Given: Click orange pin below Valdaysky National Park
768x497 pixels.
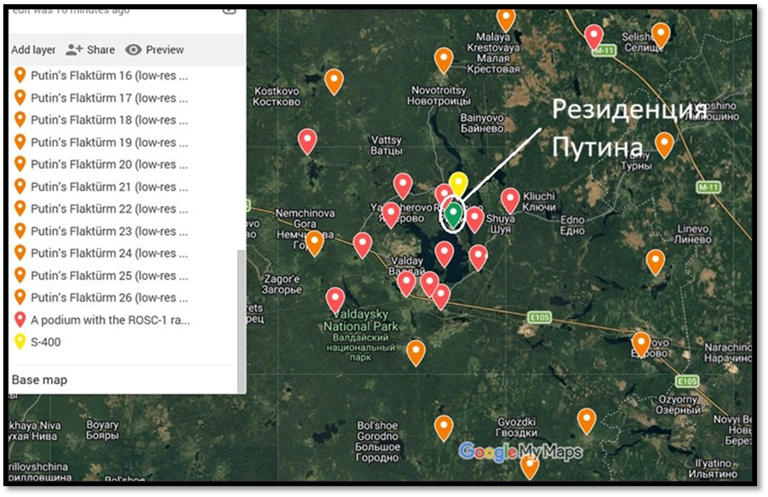Looking at the screenshot, I should pos(416,352).
